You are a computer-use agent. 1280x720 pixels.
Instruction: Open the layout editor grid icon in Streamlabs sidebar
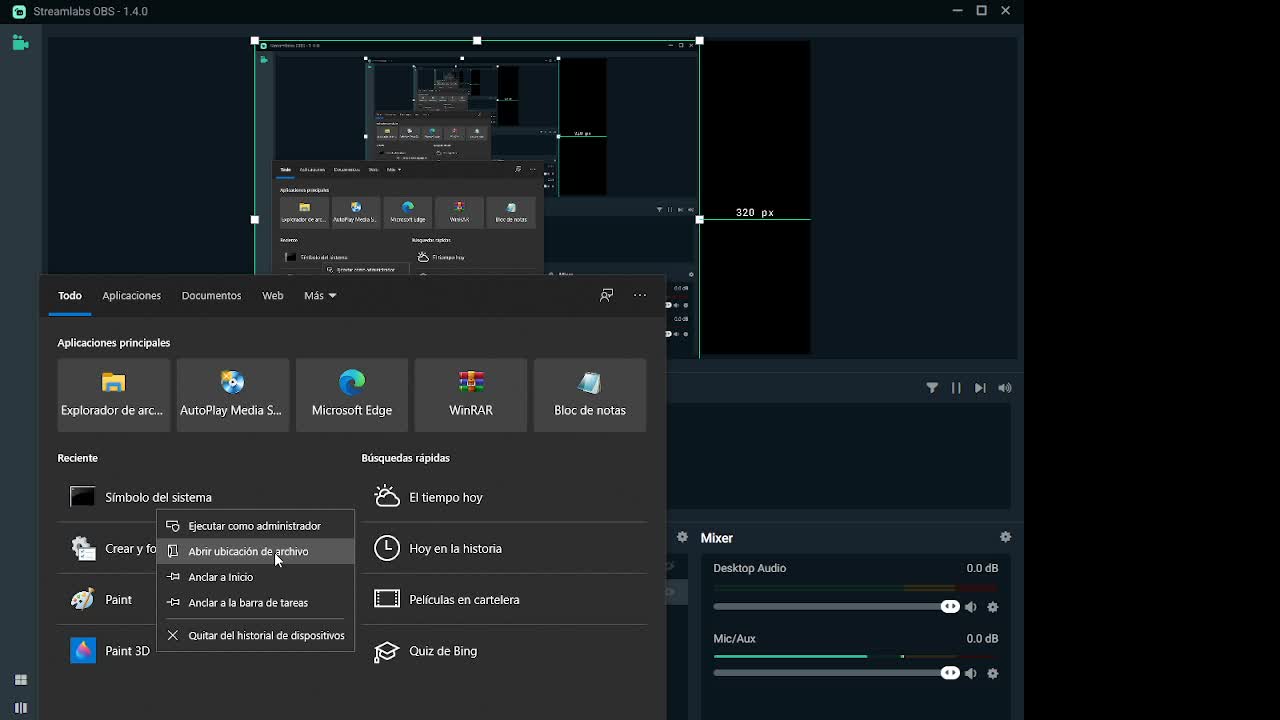[x=20, y=680]
